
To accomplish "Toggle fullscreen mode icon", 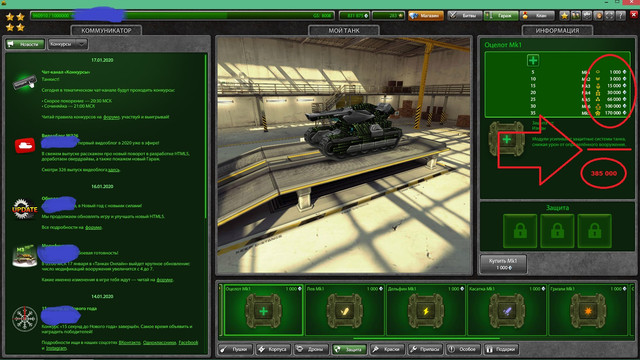I will [609, 16].
